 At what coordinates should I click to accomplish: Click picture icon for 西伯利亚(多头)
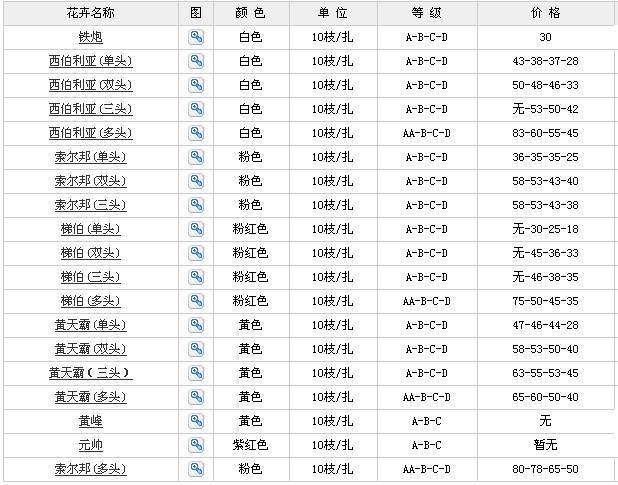pos(196,133)
